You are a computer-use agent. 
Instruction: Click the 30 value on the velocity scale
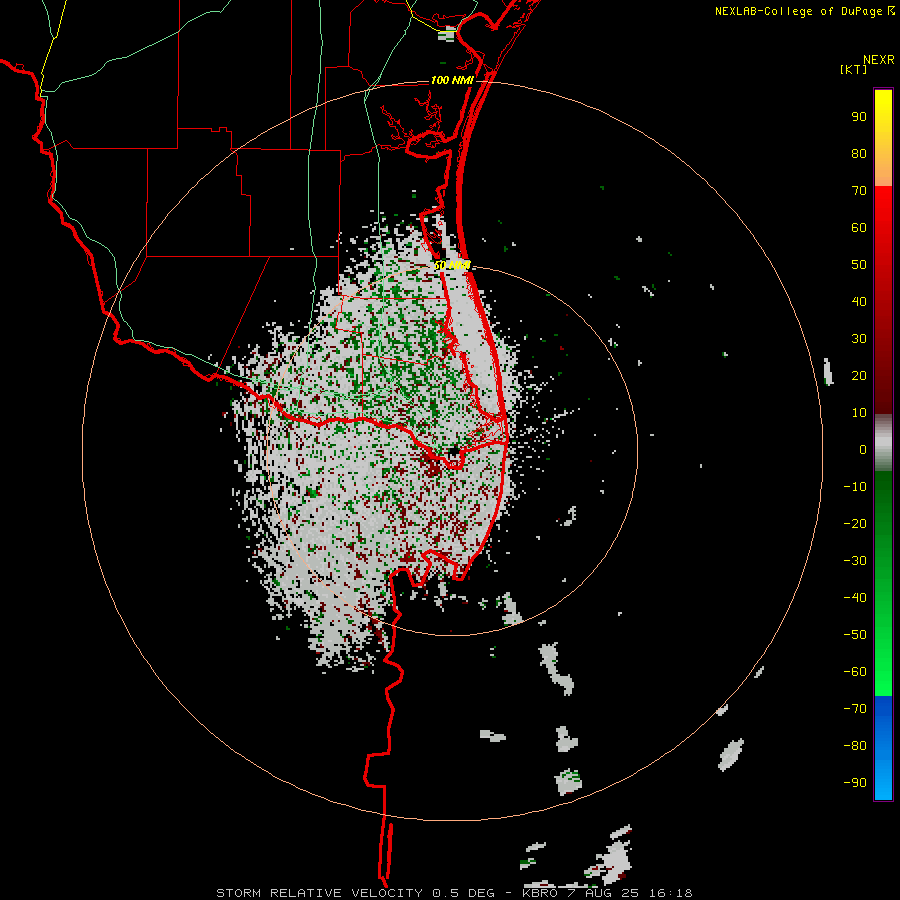pyautogui.click(x=859, y=339)
